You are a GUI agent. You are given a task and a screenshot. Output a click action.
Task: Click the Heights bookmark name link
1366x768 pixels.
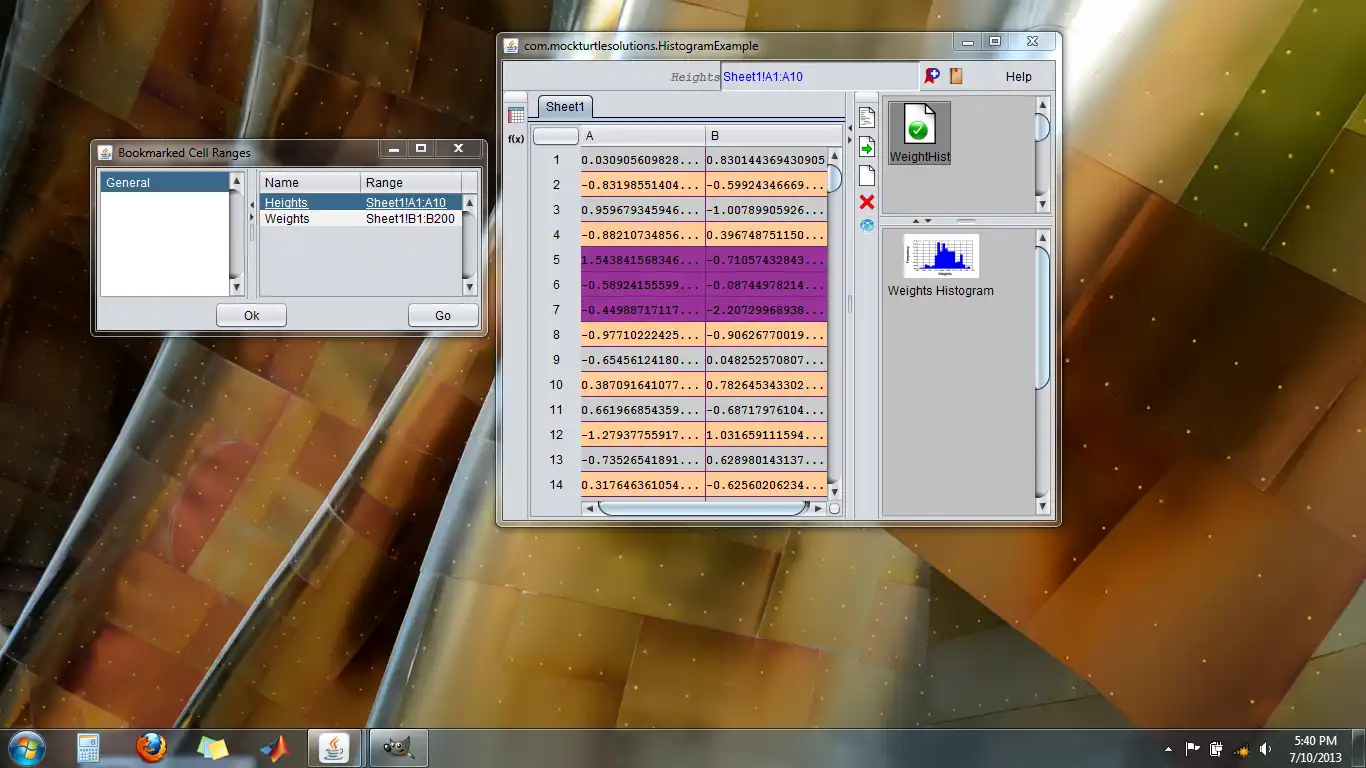point(286,203)
